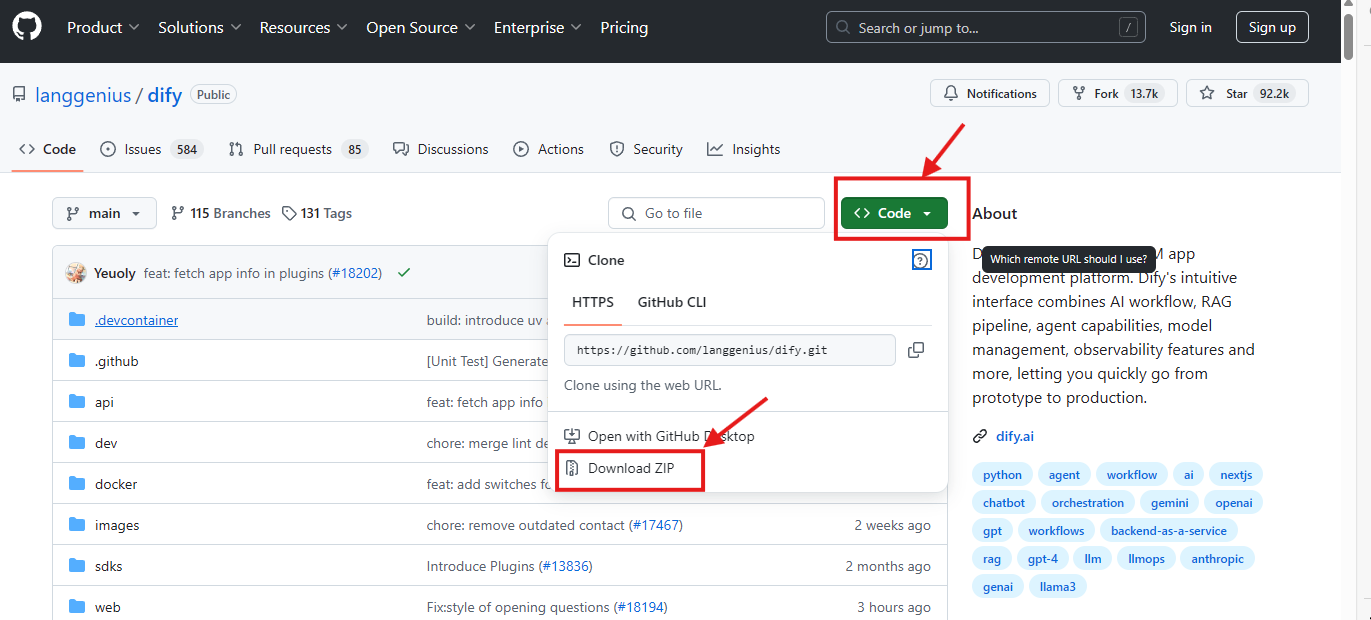The height and width of the screenshot is (620, 1371).
Task: Click Open with GitHub Desktop
Action: [x=671, y=436]
